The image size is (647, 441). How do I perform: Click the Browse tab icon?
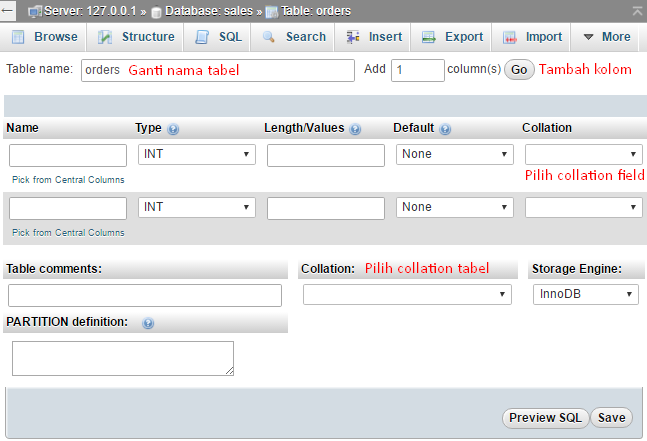click(18, 37)
